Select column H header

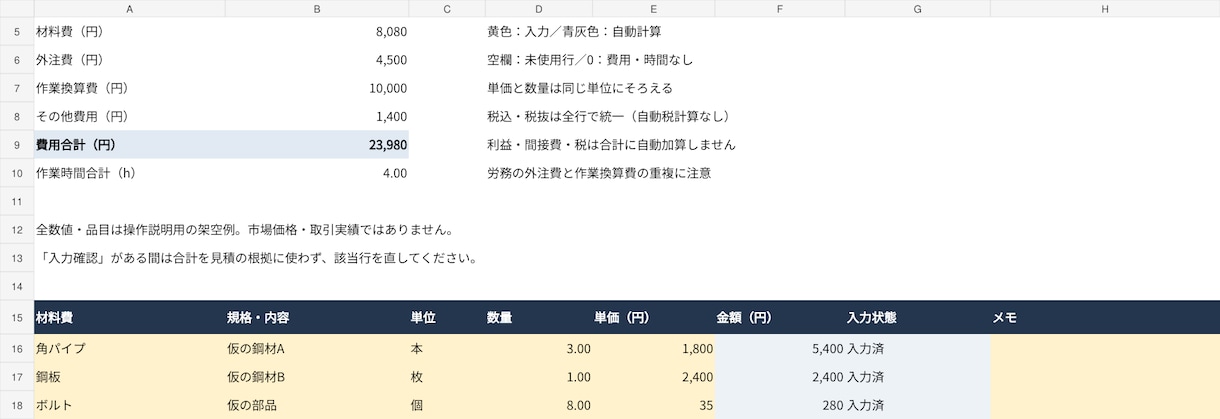click(x=1105, y=8)
